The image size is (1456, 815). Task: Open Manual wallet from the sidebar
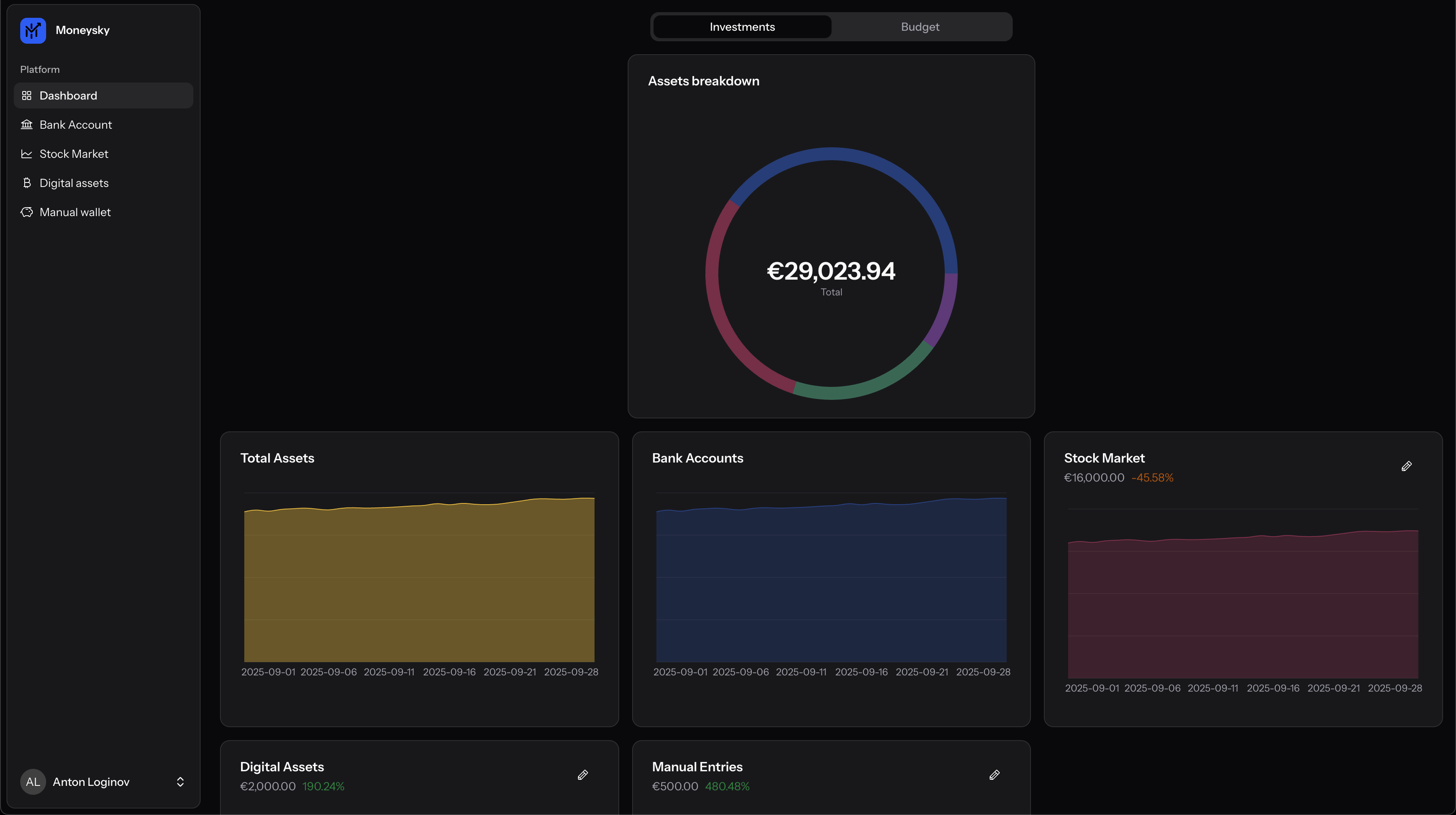click(74, 212)
